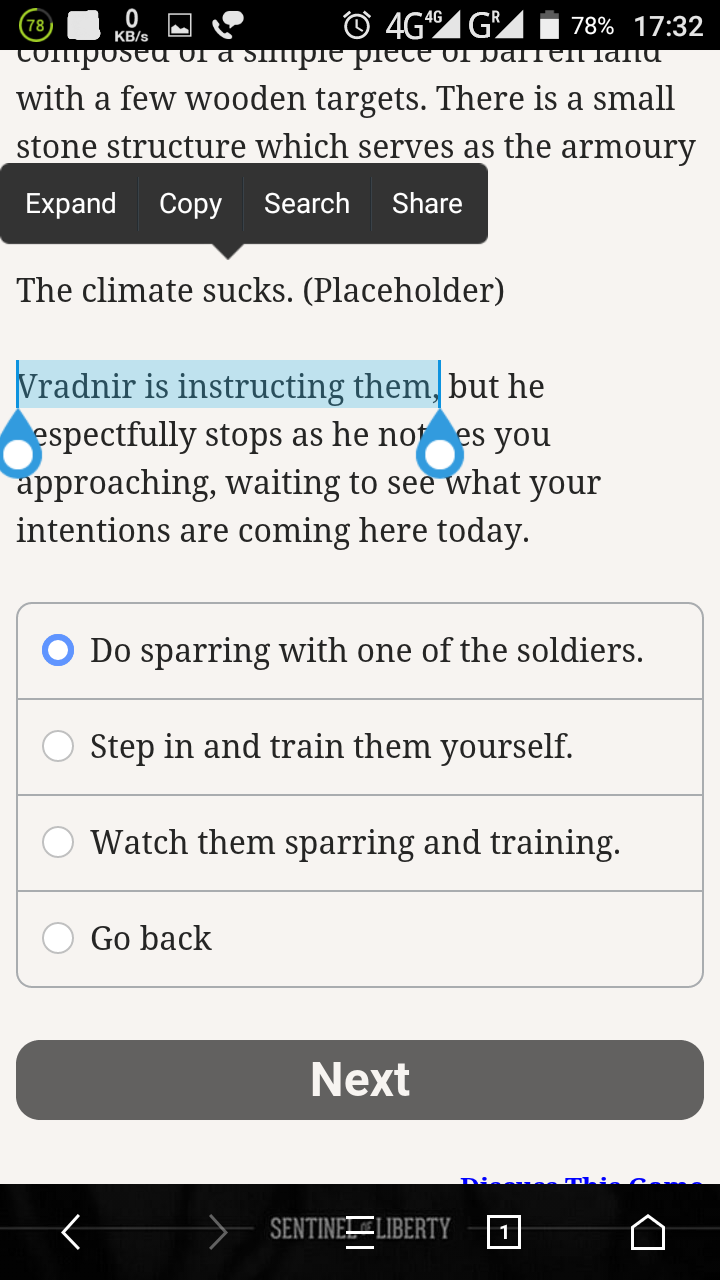The width and height of the screenshot is (720, 1280).
Task: Tap the browser back arrow icon
Action: coord(71,1232)
